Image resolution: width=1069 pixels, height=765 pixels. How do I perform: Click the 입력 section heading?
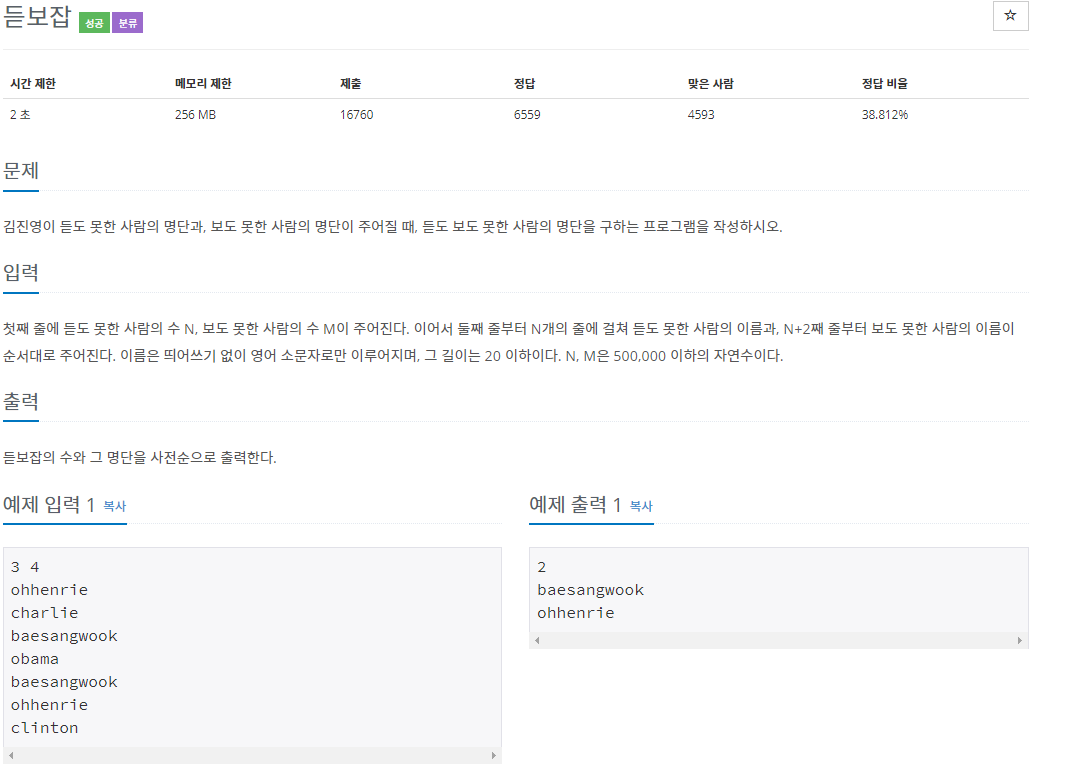click(x=20, y=273)
